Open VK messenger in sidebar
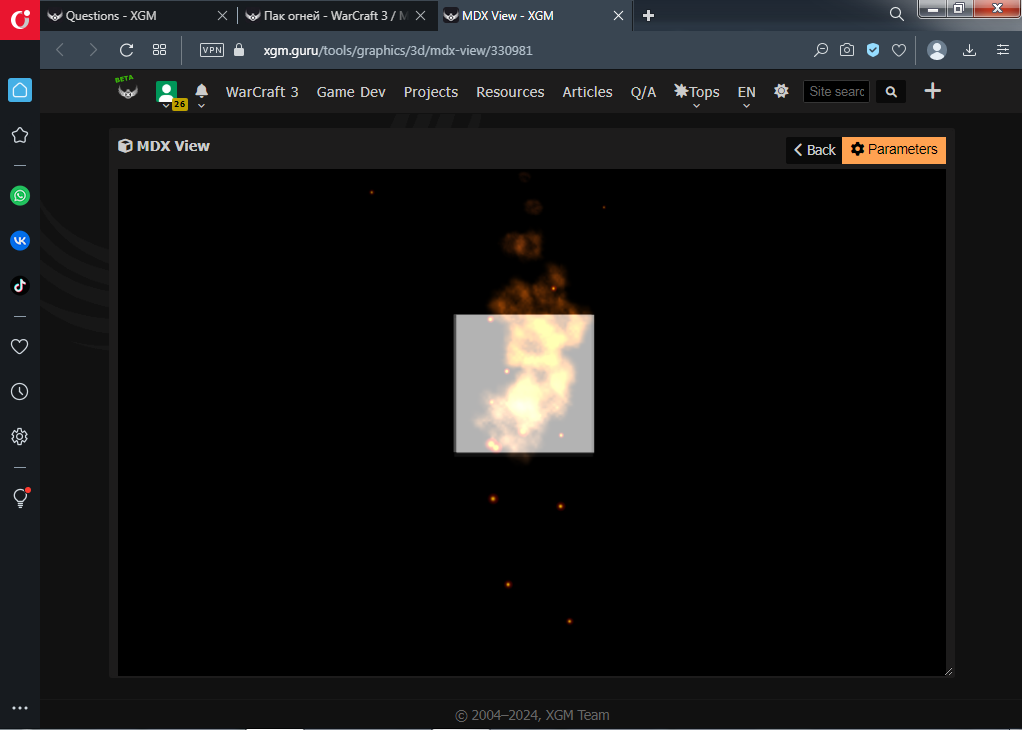The width and height of the screenshot is (1022, 730). click(20, 241)
